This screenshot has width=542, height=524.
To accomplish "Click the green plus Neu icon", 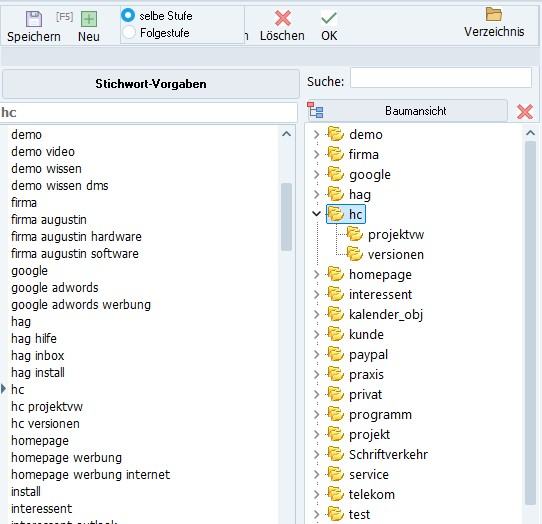I will coord(89,19).
